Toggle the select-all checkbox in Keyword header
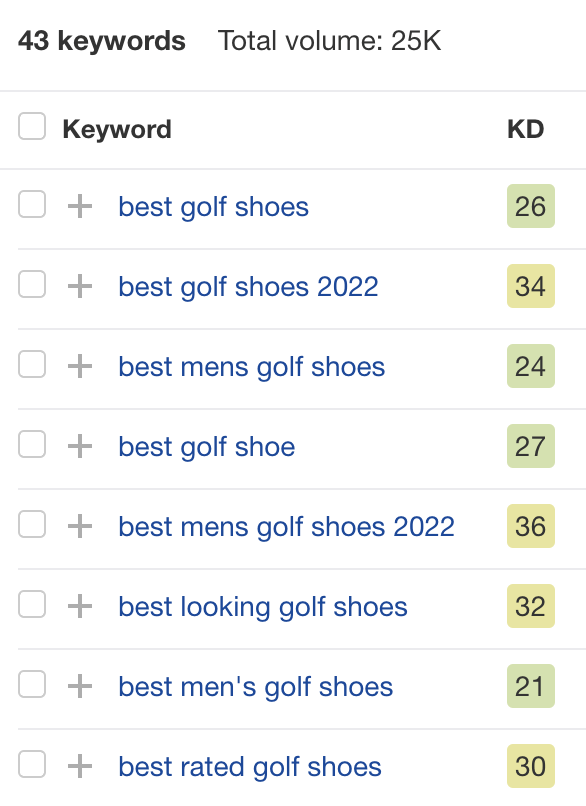Image resolution: width=586 pixels, height=806 pixels. click(x=32, y=126)
